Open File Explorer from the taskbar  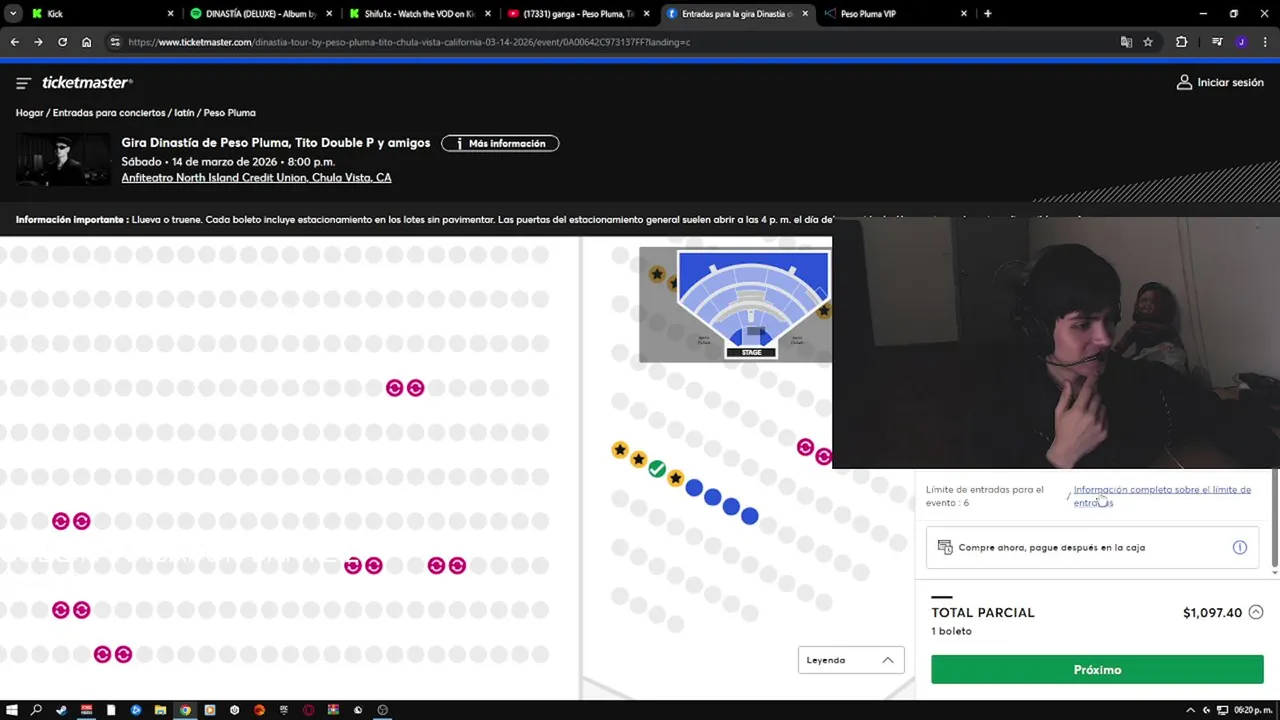click(160, 710)
